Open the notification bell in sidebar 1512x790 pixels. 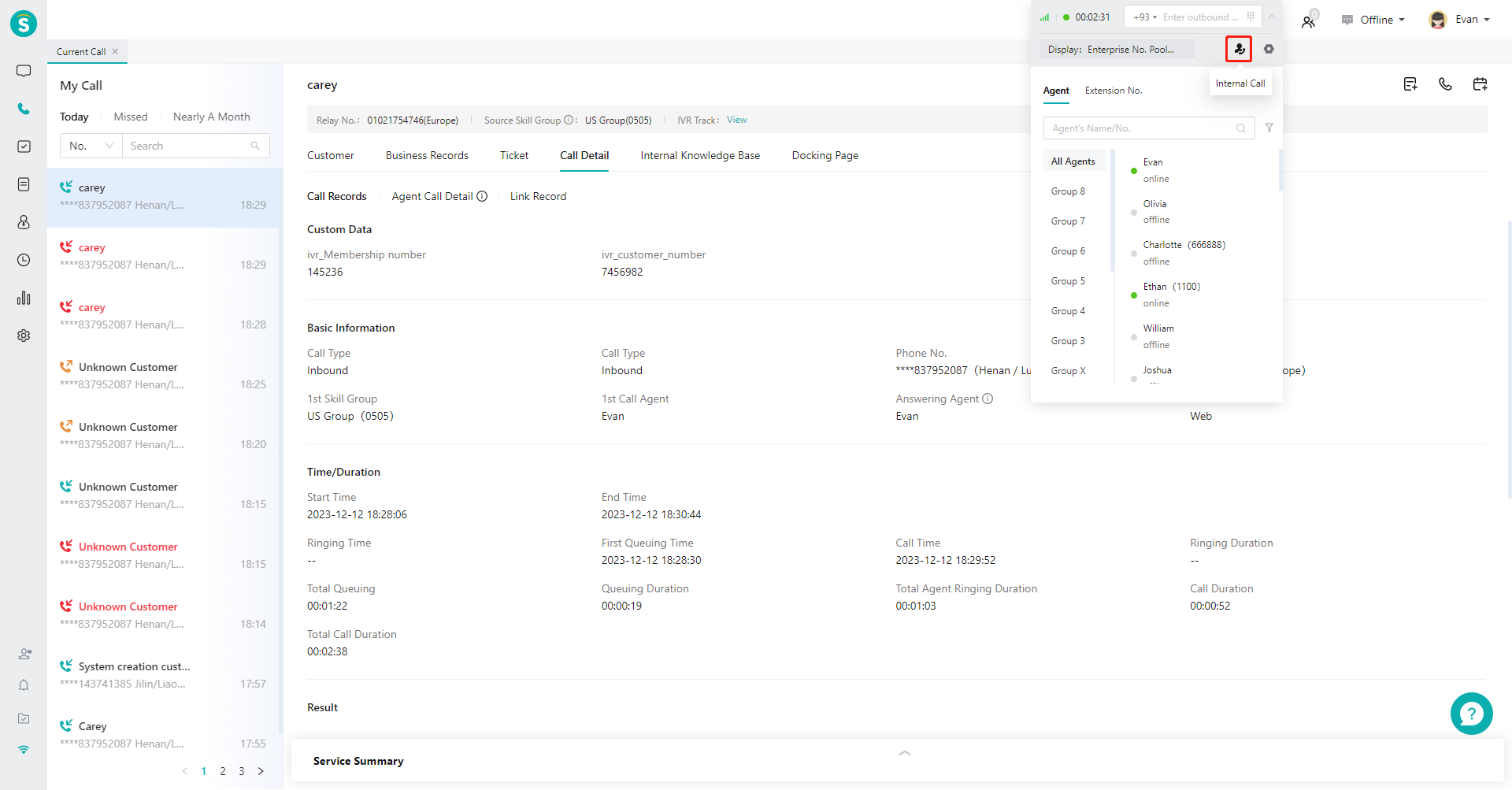(x=24, y=685)
